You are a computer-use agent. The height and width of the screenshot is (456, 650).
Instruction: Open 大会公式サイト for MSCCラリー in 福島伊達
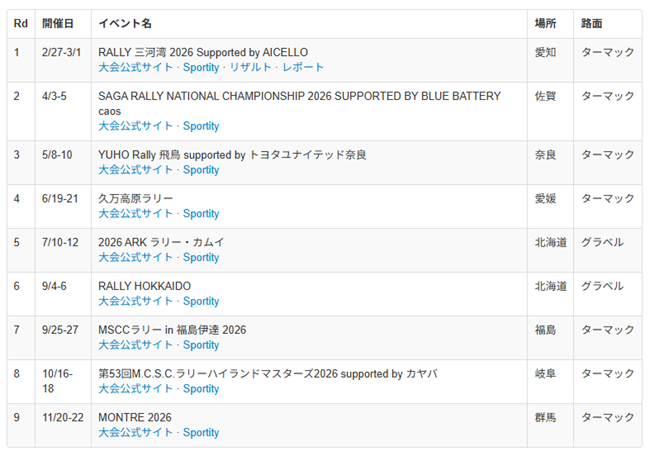click(135, 345)
